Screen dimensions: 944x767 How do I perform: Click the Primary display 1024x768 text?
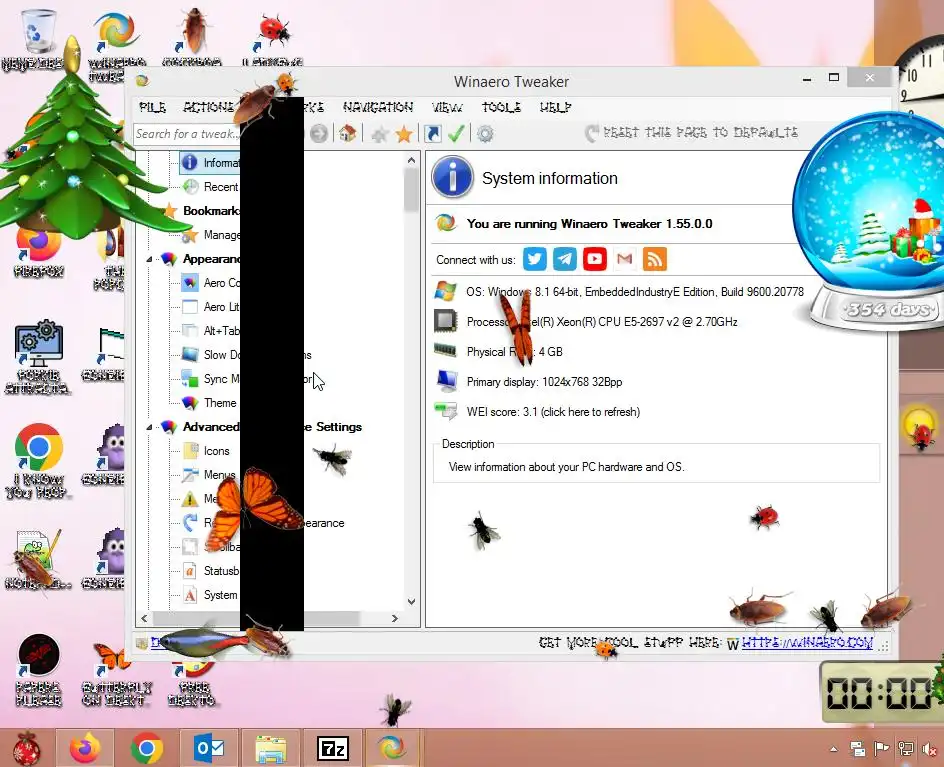click(544, 382)
